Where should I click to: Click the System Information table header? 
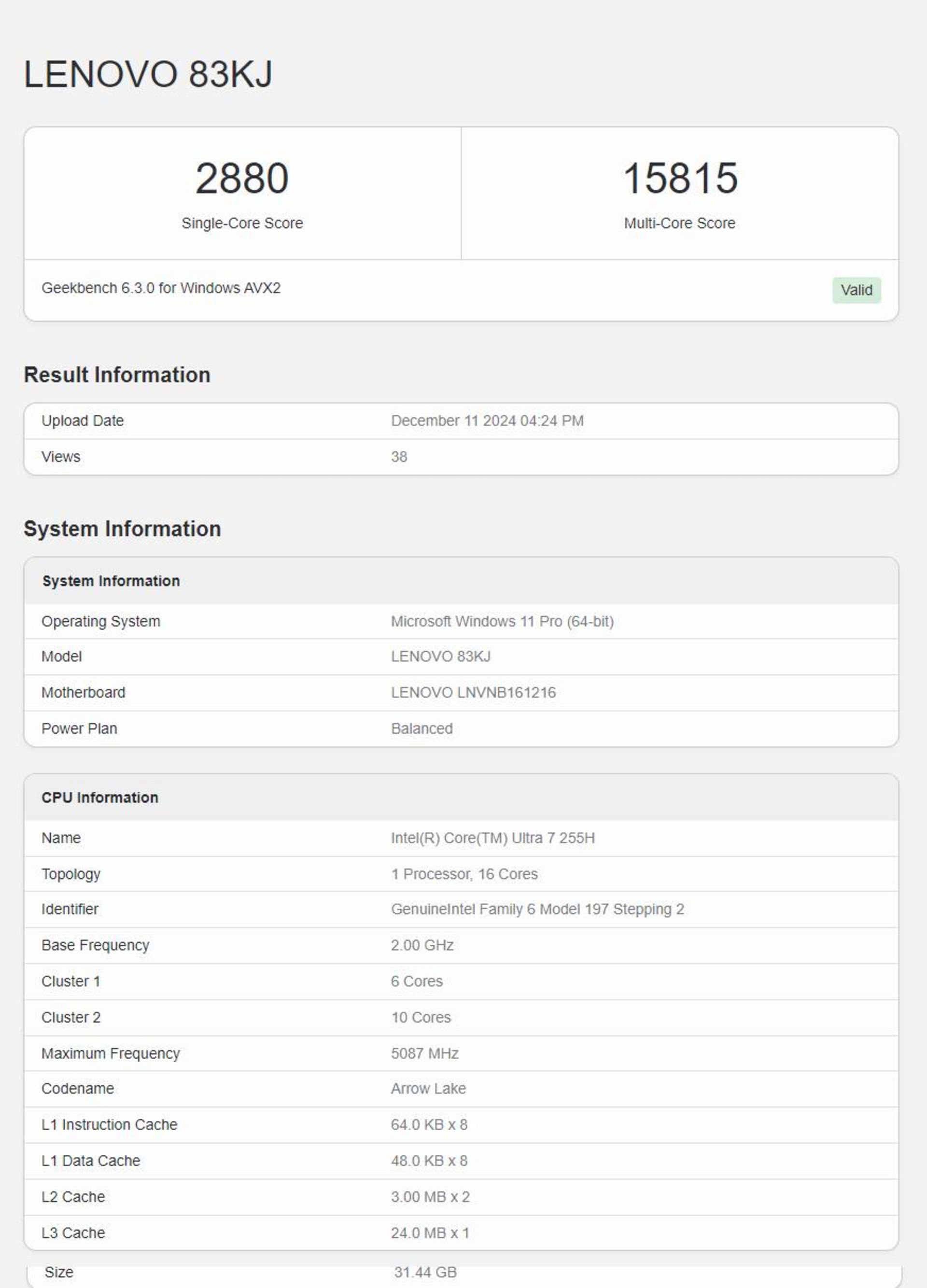[x=112, y=581]
